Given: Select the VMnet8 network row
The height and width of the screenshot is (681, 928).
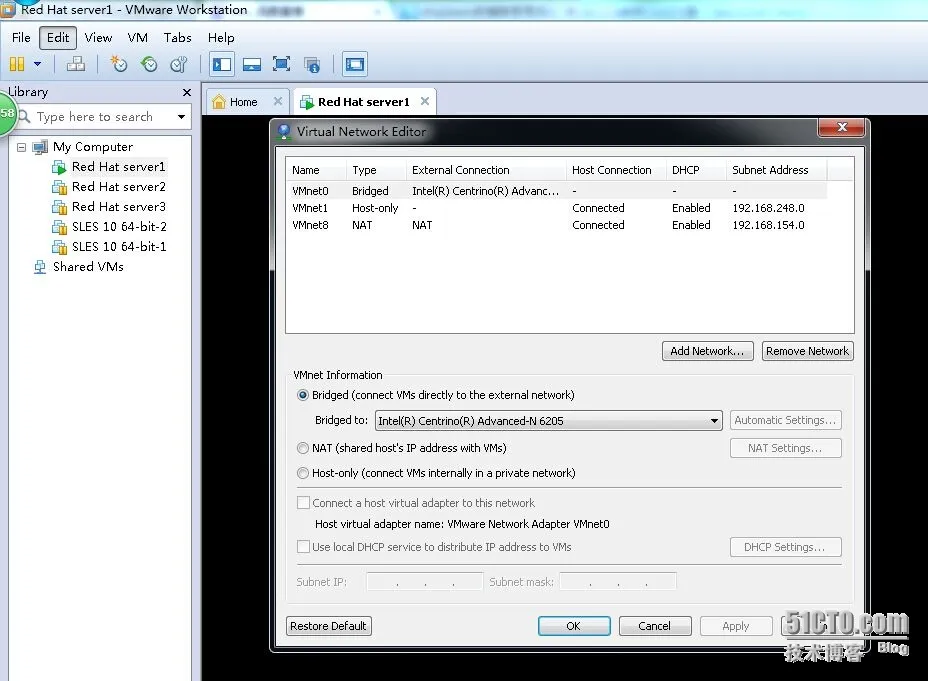Looking at the screenshot, I should pos(556,225).
